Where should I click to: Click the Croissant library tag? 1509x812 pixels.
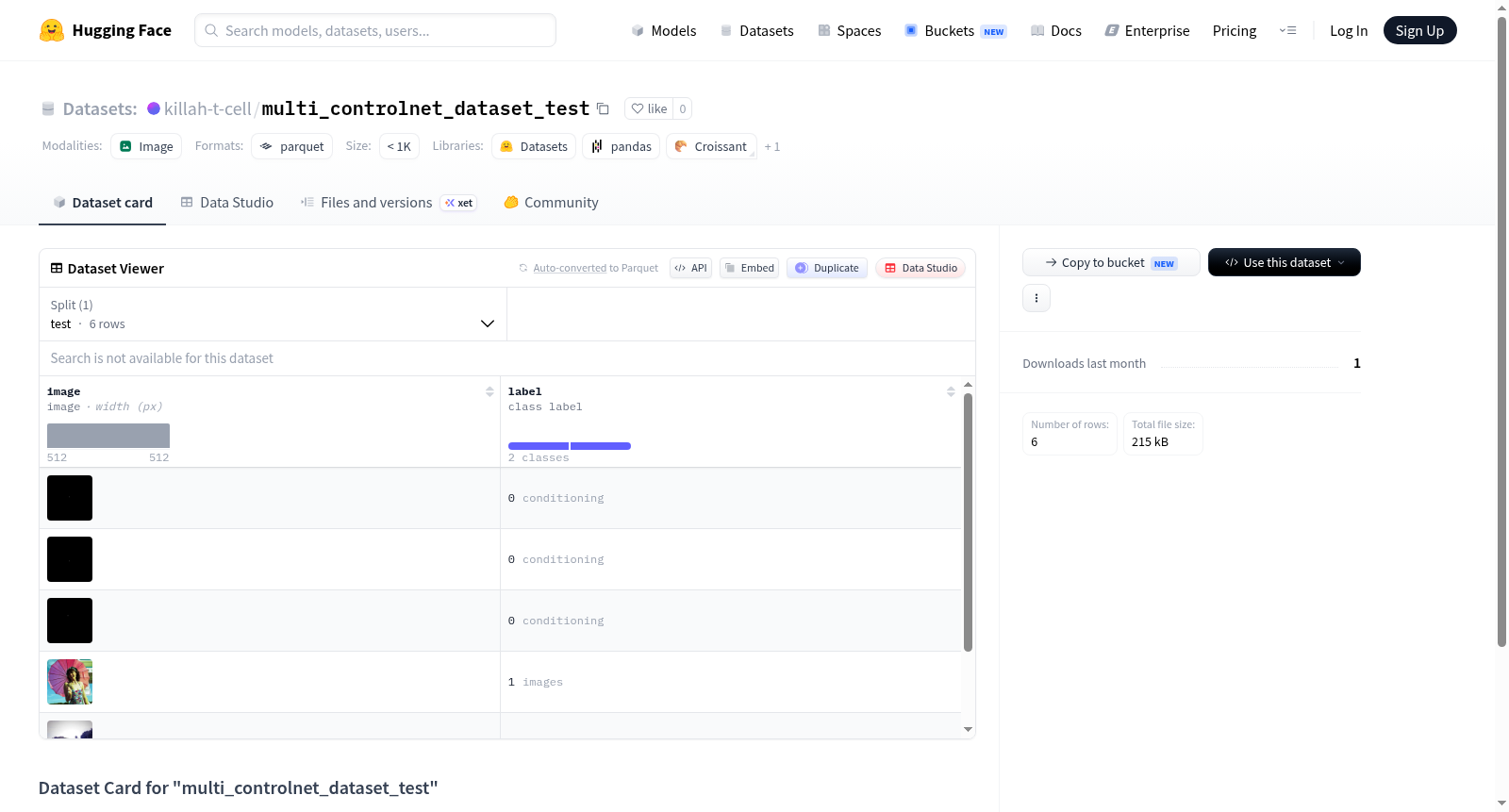click(711, 146)
